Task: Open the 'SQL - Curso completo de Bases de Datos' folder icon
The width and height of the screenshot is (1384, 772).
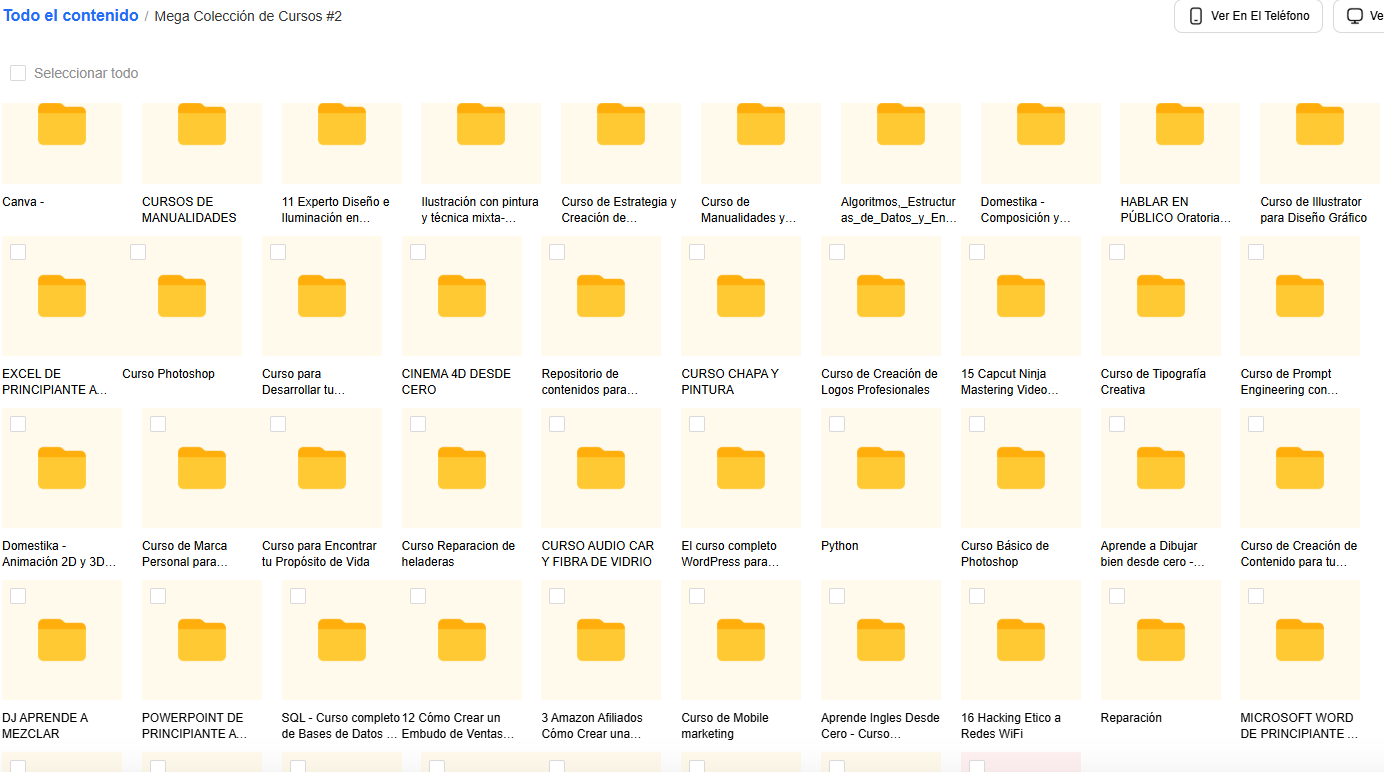Action: click(342, 640)
